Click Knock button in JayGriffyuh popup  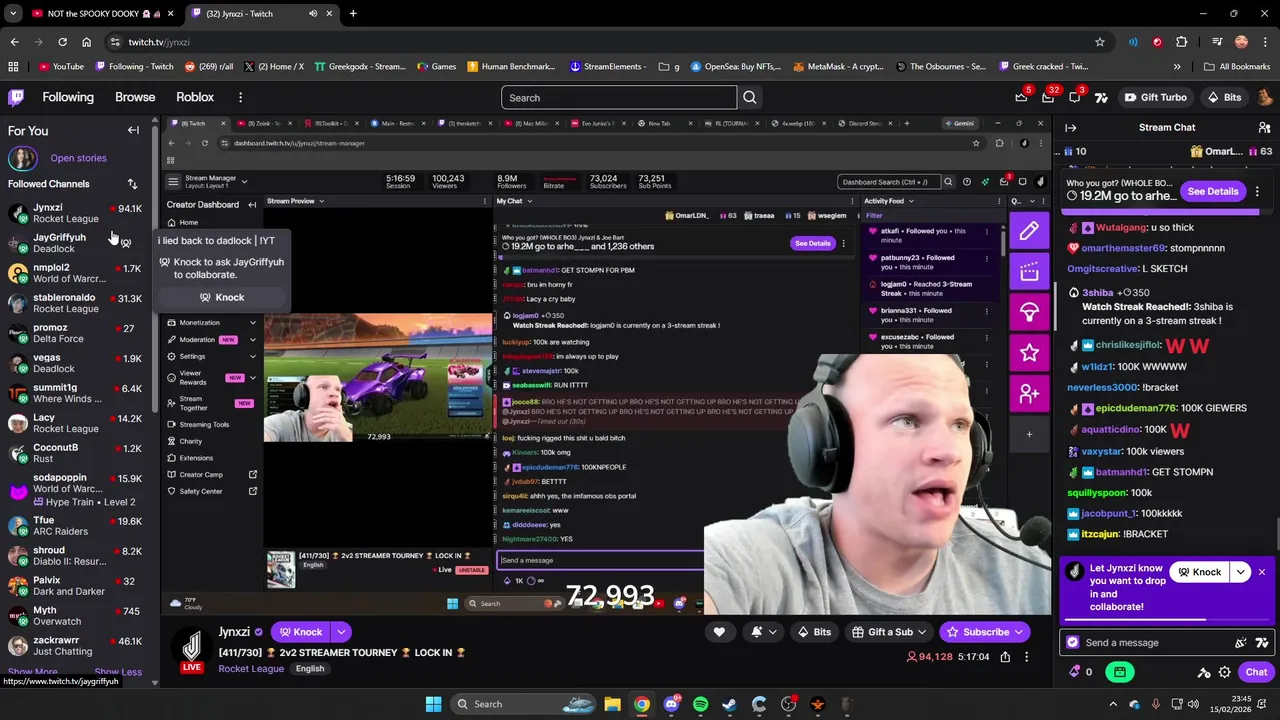click(221, 297)
